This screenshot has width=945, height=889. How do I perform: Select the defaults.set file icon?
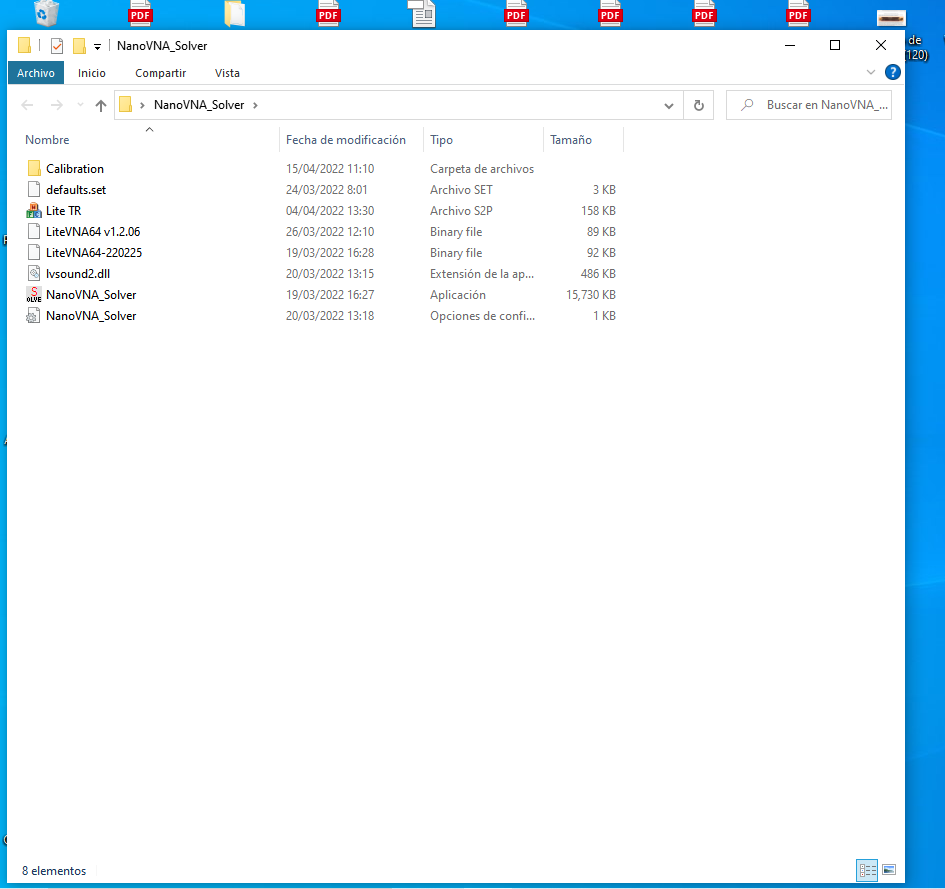[34, 189]
